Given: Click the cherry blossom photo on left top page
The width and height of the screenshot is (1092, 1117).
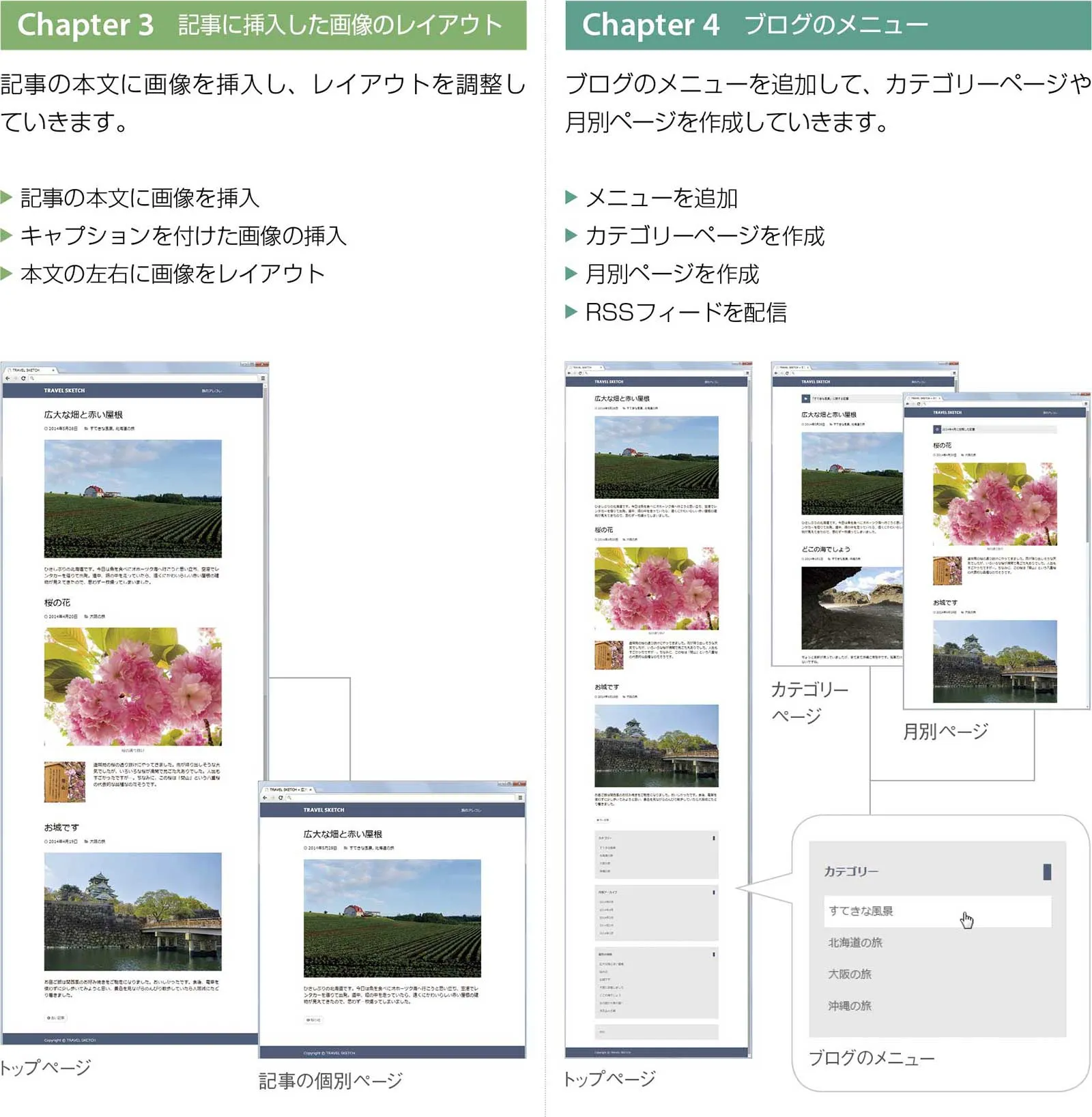Looking at the screenshot, I should [132, 686].
